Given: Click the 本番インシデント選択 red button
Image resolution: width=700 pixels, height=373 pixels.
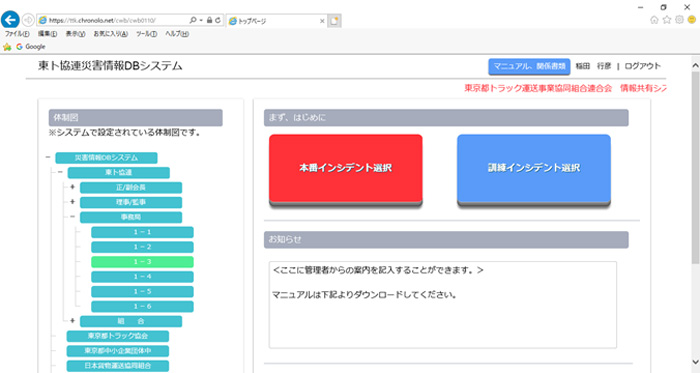Looking at the screenshot, I should [x=346, y=169].
